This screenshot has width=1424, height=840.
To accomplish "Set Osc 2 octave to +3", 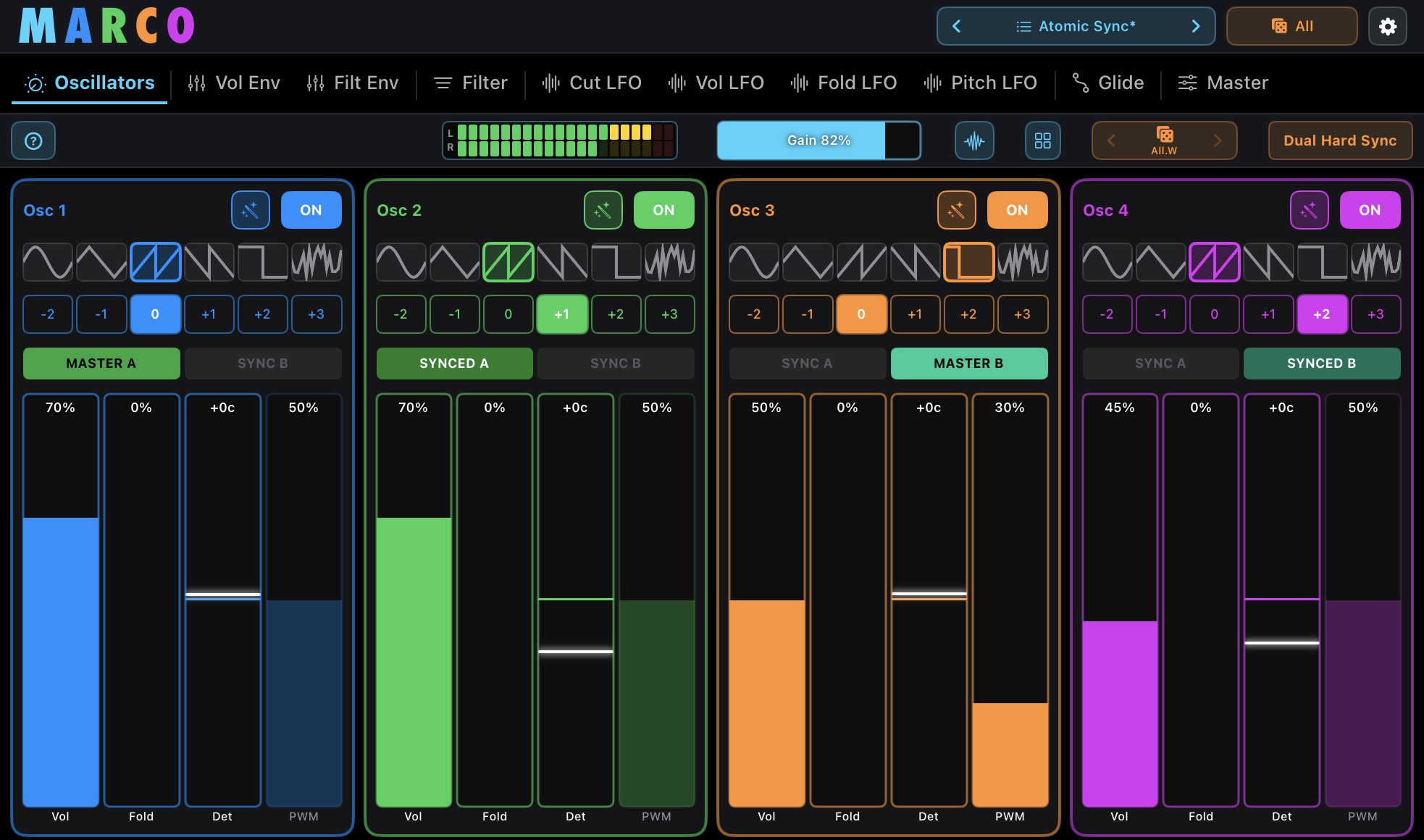I will [670, 314].
